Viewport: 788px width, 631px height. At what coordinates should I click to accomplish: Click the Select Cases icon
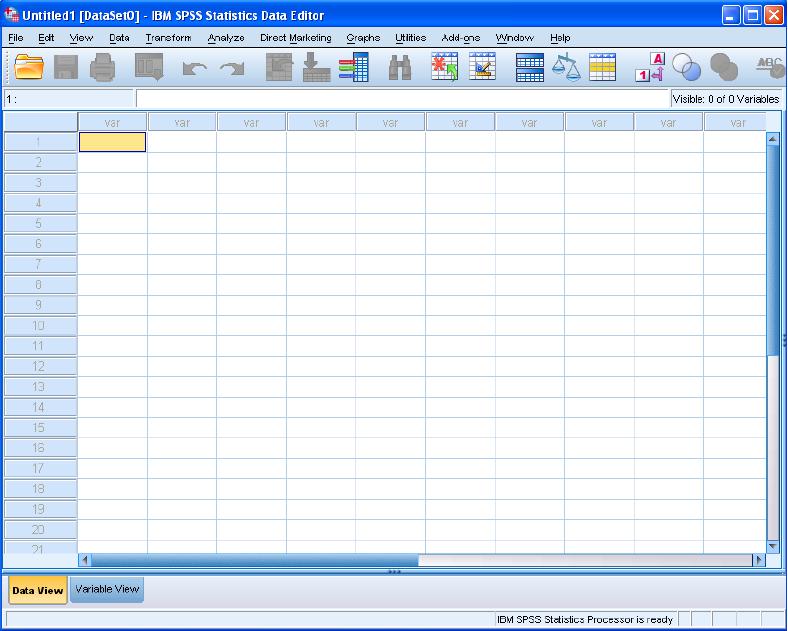click(603, 67)
